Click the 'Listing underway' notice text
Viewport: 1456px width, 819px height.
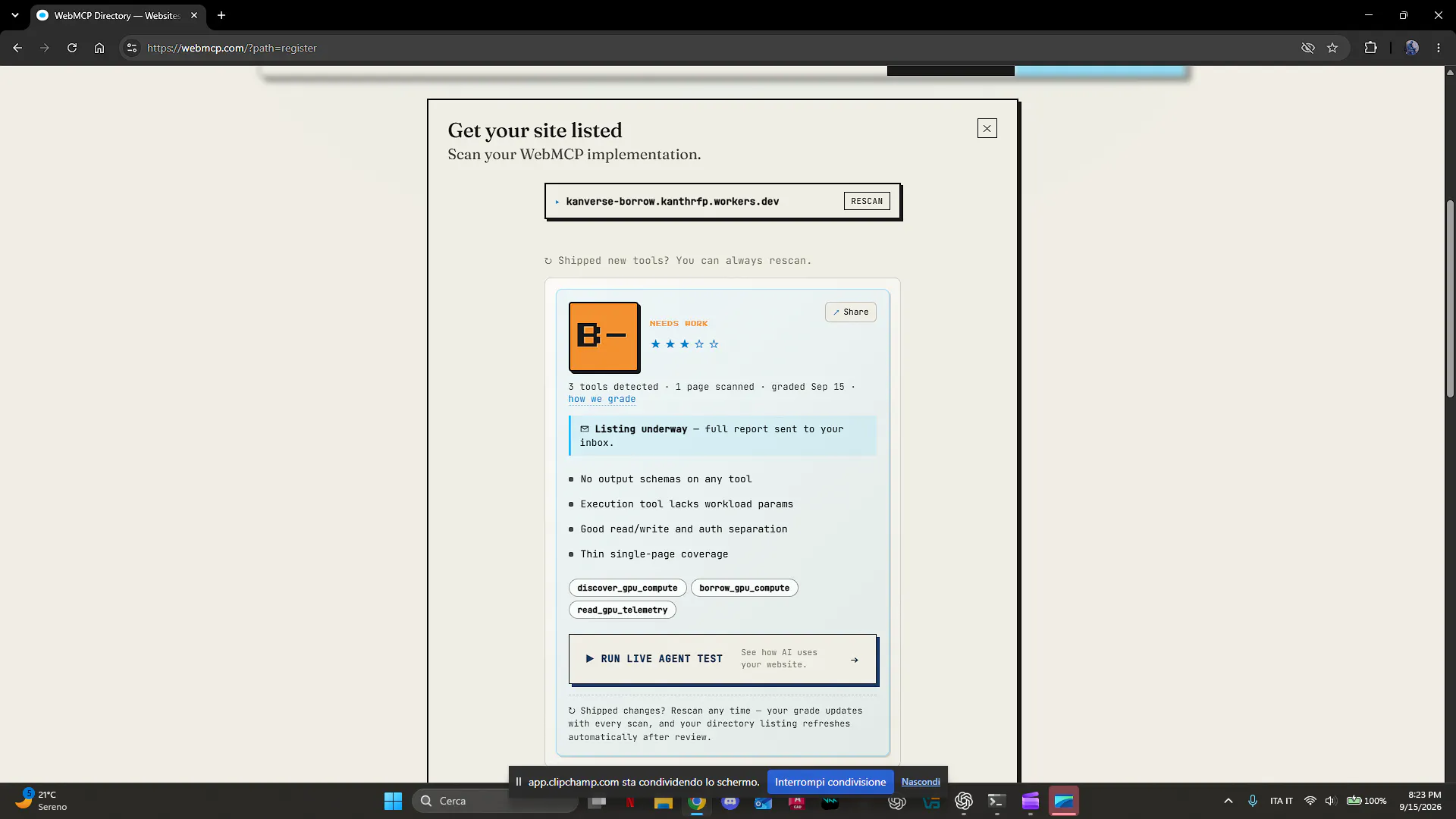(711, 436)
